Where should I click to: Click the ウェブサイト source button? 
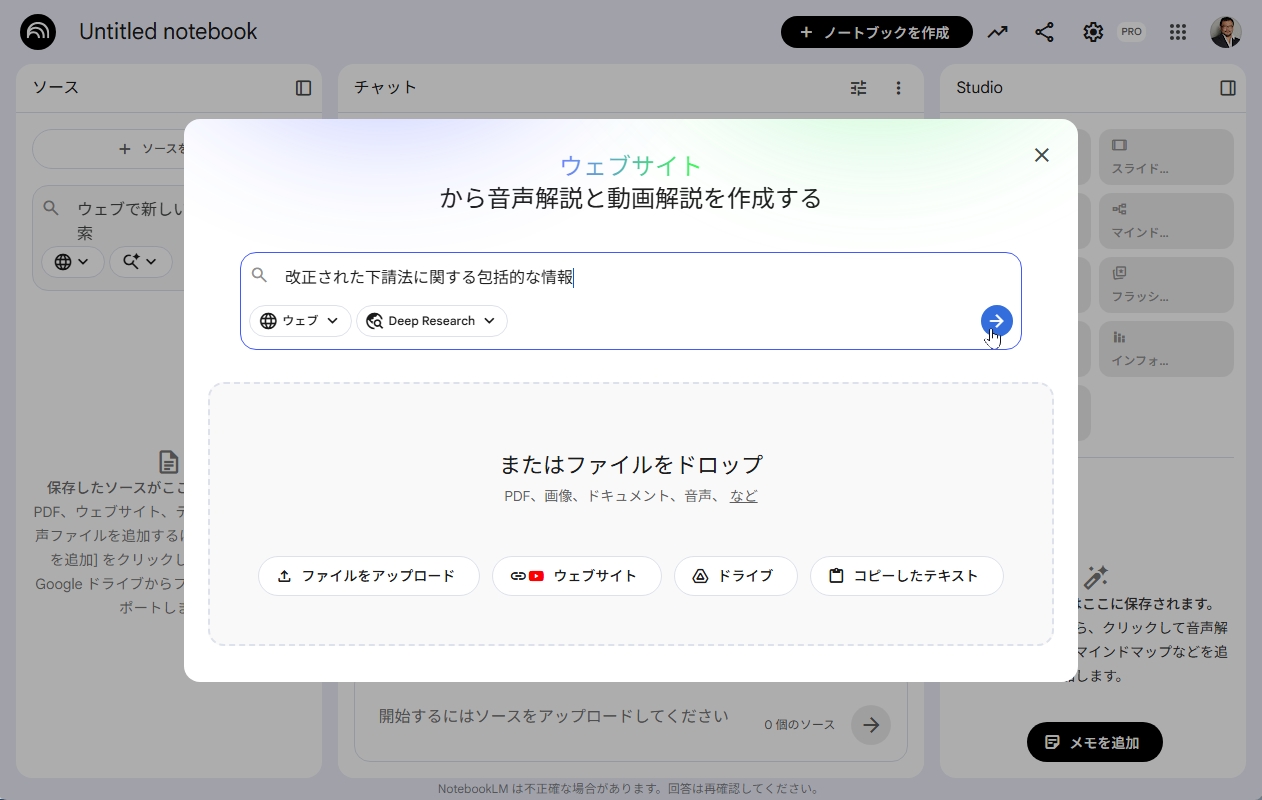(x=577, y=576)
